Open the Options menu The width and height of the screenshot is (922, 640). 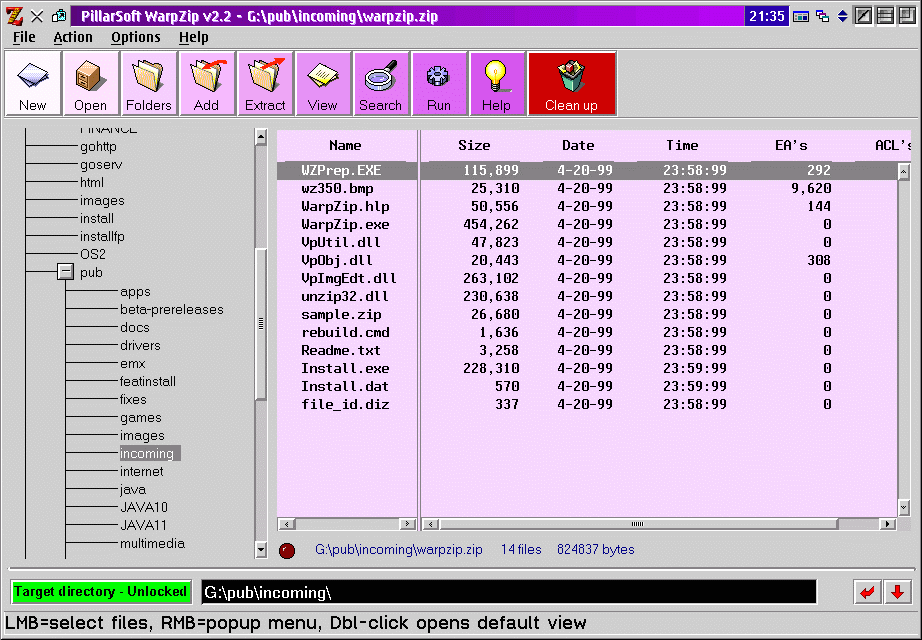point(136,37)
